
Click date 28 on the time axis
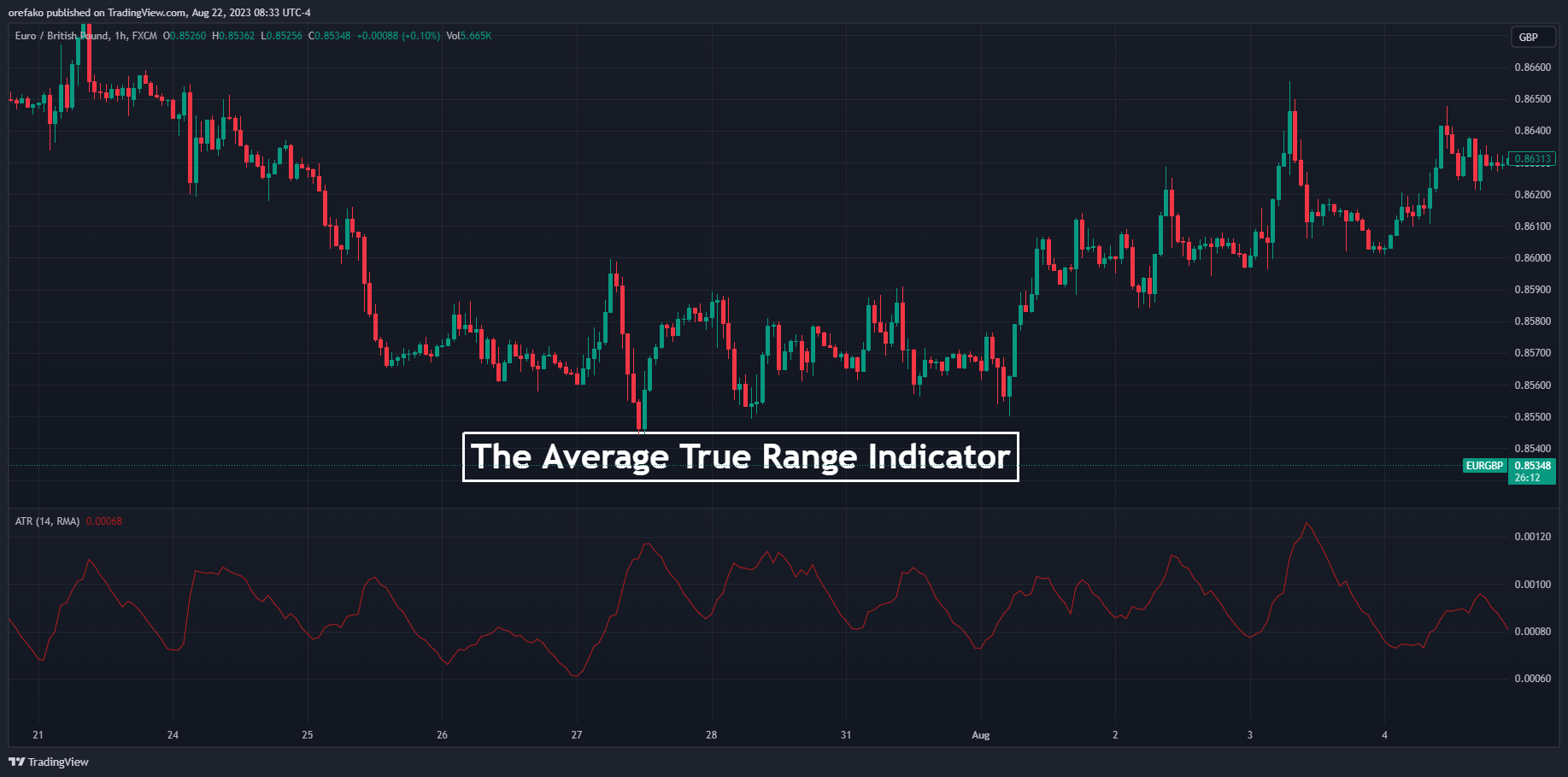711,735
